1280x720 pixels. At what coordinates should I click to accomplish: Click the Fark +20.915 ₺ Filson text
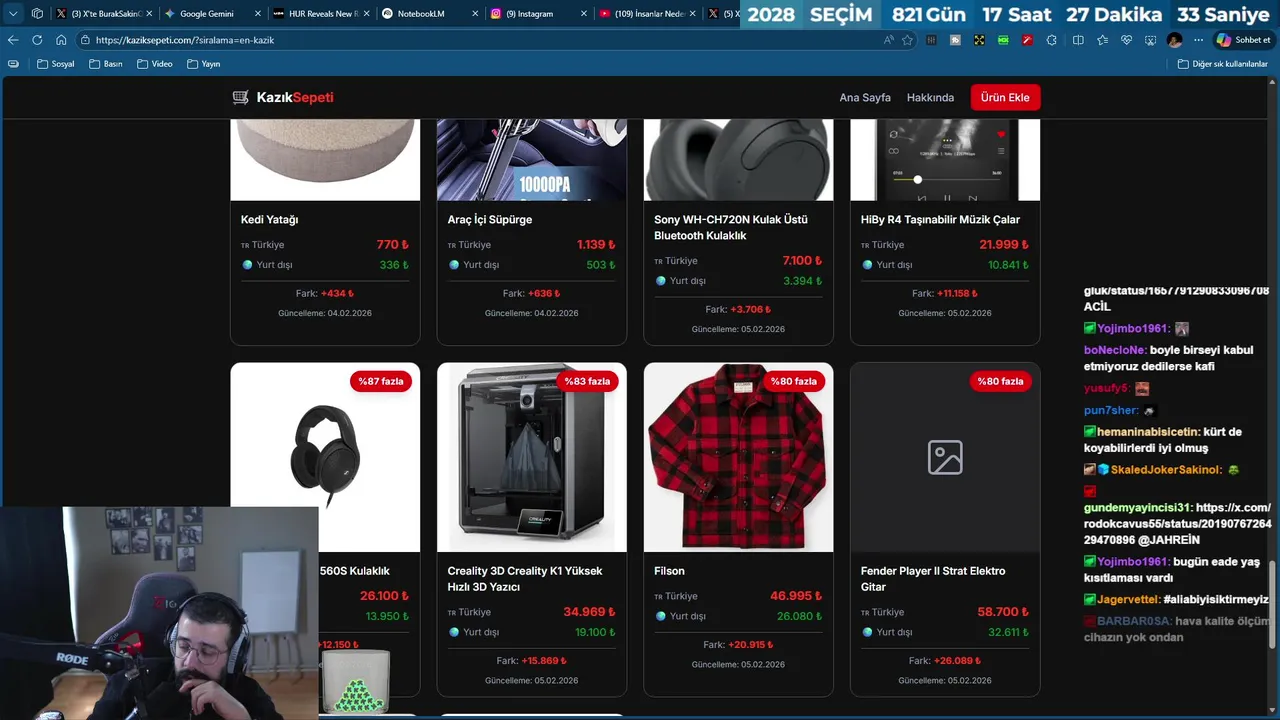pos(738,645)
